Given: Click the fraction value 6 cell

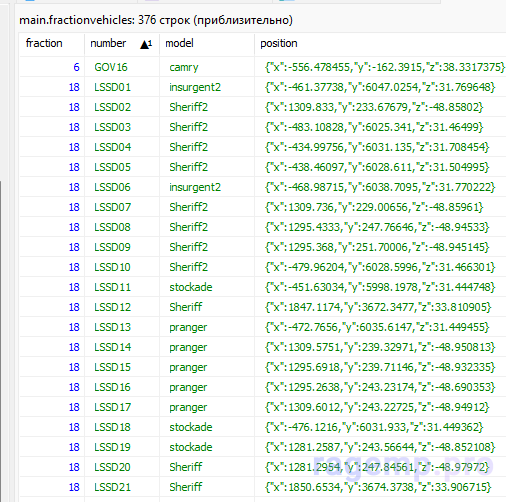Looking at the screenshot, I should 52,67.
